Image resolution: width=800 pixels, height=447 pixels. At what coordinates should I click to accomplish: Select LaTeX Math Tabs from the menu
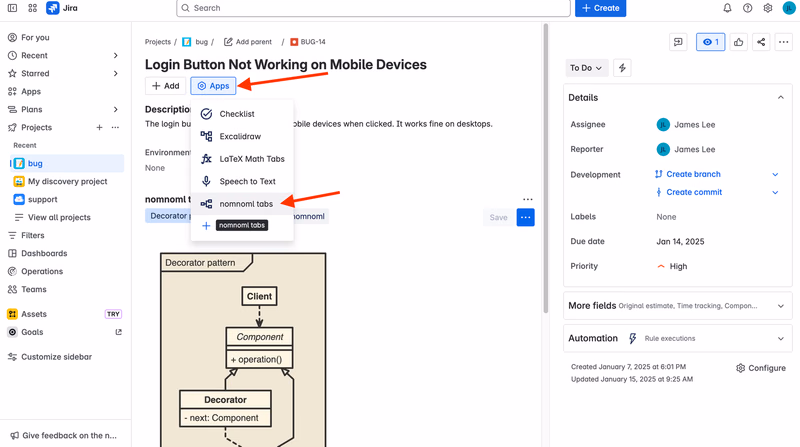tap(242, 159)
